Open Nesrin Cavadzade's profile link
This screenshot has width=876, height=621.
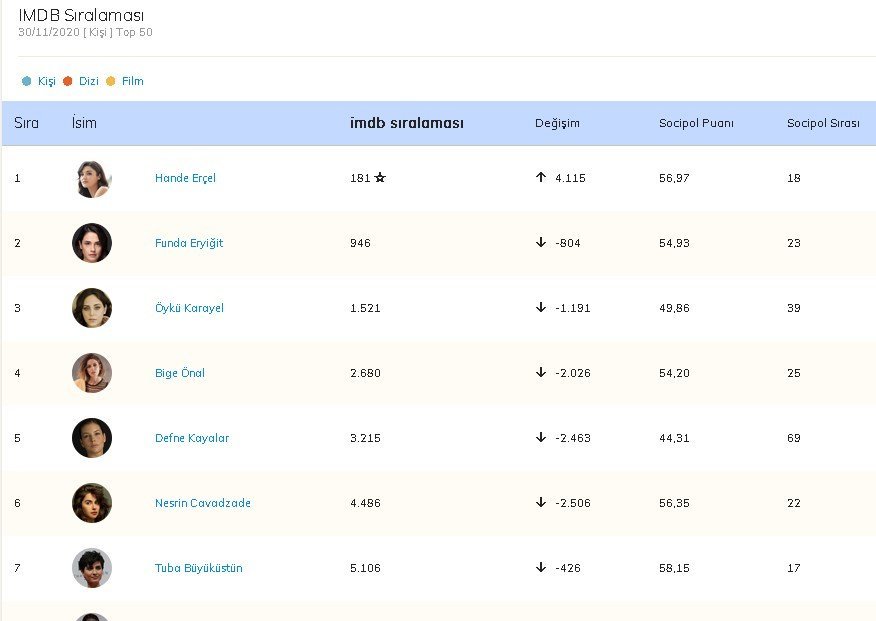point(203,503)
